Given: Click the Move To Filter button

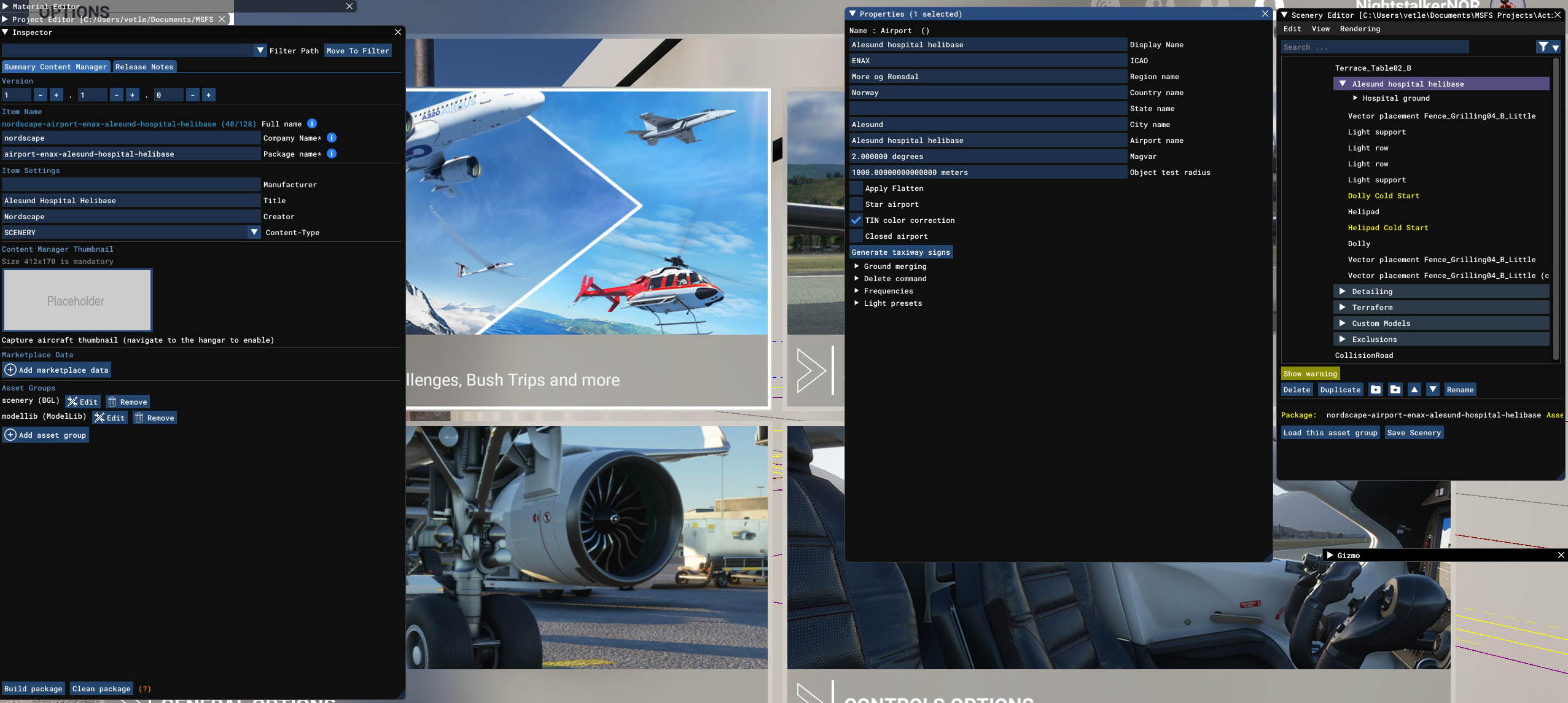Looking at the screenshot, I should (357, 50).
